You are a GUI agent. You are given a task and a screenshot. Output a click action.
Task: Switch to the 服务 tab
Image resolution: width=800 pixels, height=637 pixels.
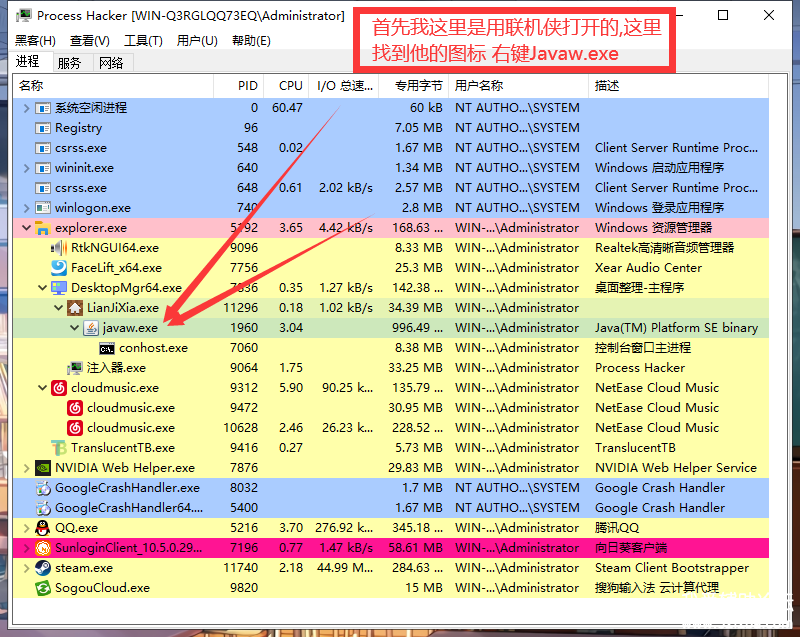tap(69, 63)
